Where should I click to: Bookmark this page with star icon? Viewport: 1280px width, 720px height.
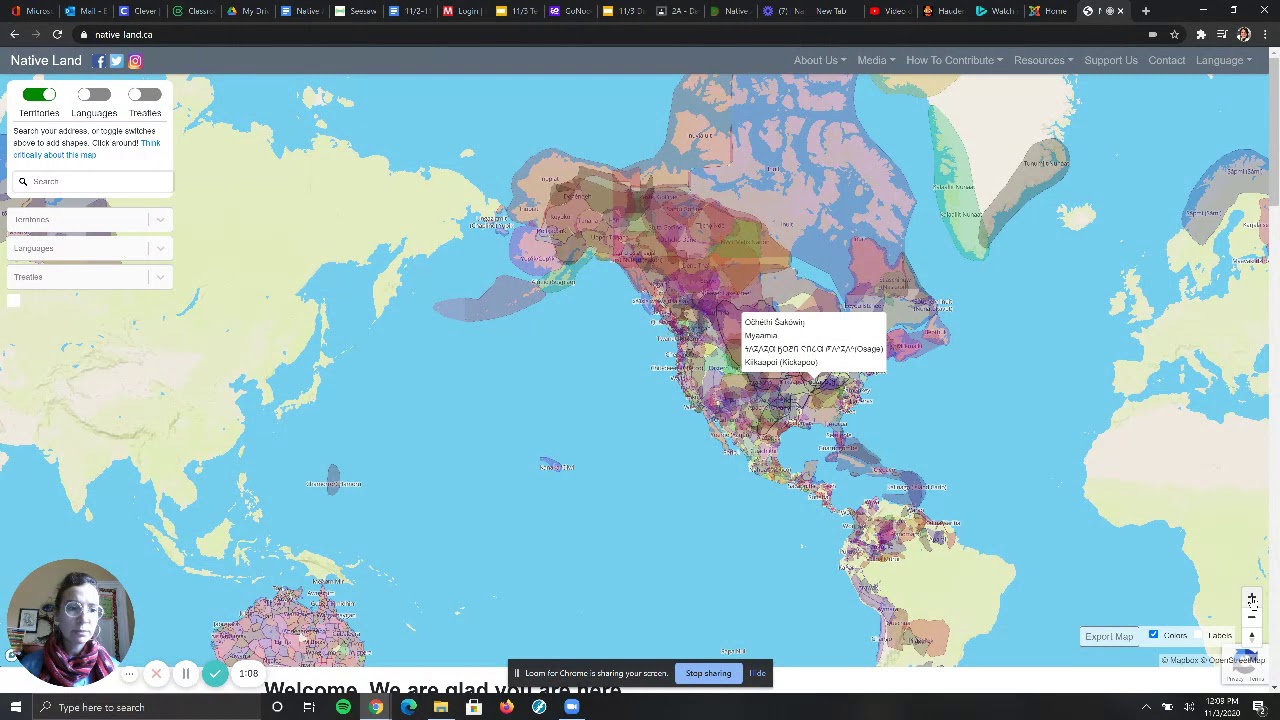pos(1174,35)
